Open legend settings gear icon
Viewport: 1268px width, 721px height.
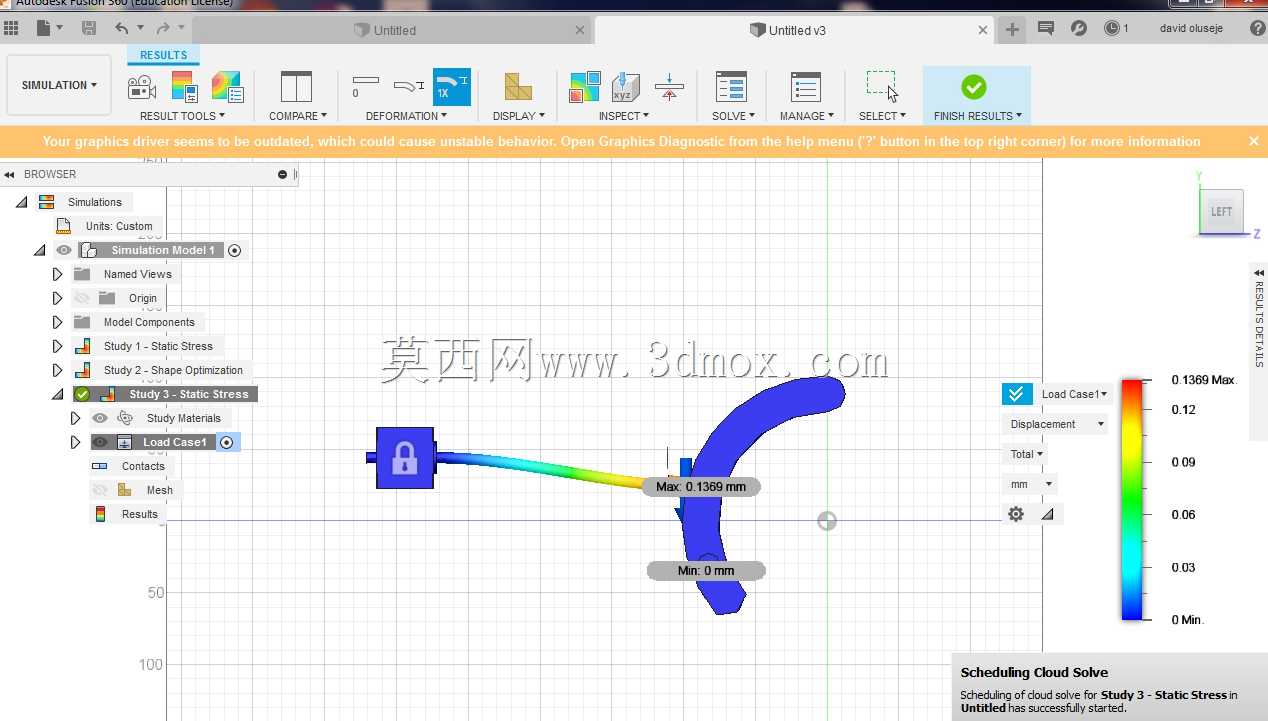[1016, 514]
